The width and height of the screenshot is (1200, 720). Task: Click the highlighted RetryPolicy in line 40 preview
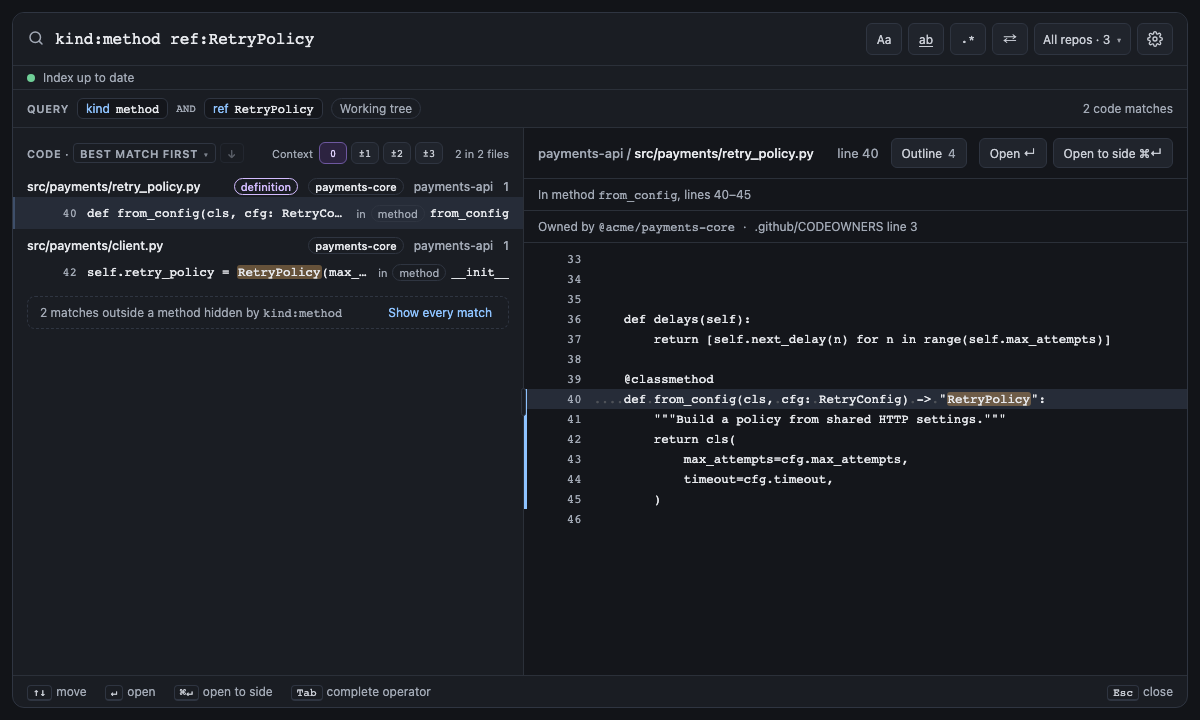(988, 399)
